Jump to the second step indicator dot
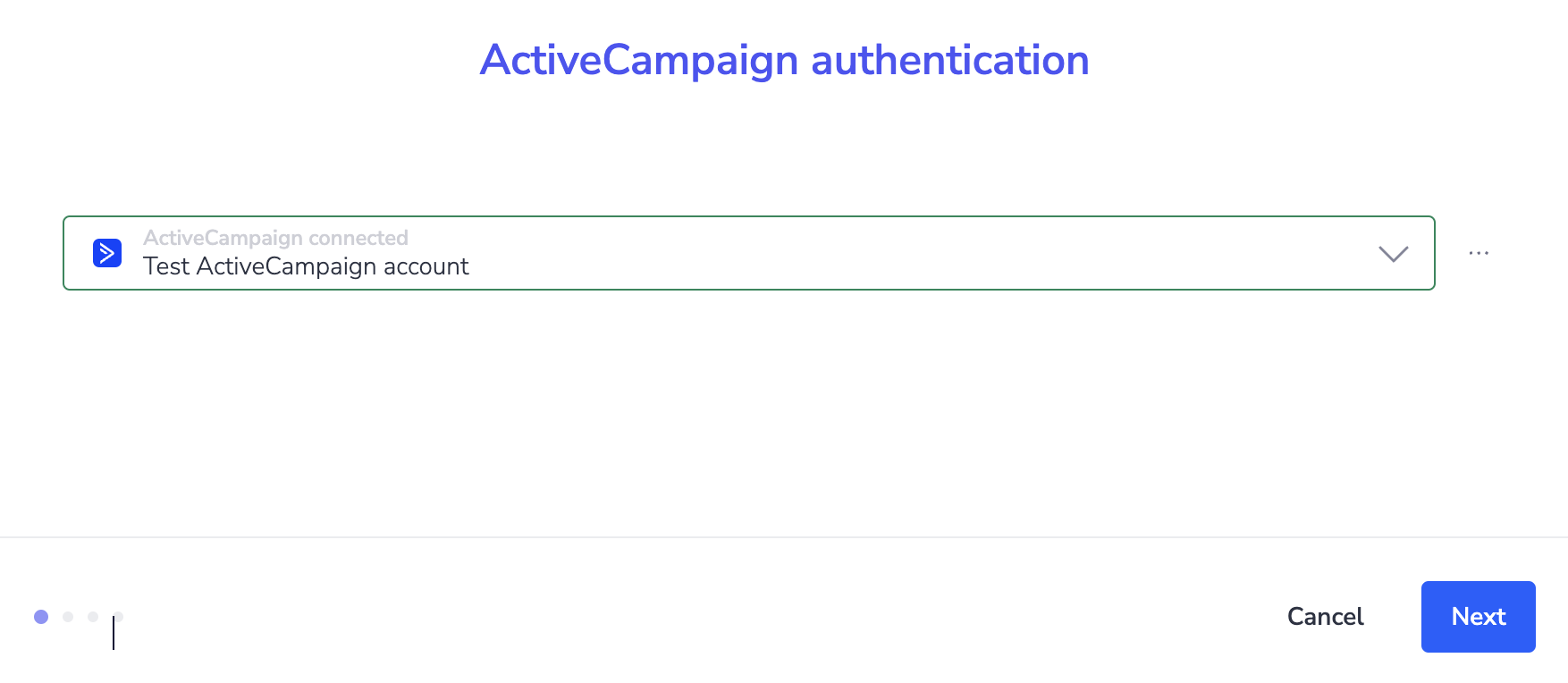The image size is (1568, 683). [x=68, y=617]
